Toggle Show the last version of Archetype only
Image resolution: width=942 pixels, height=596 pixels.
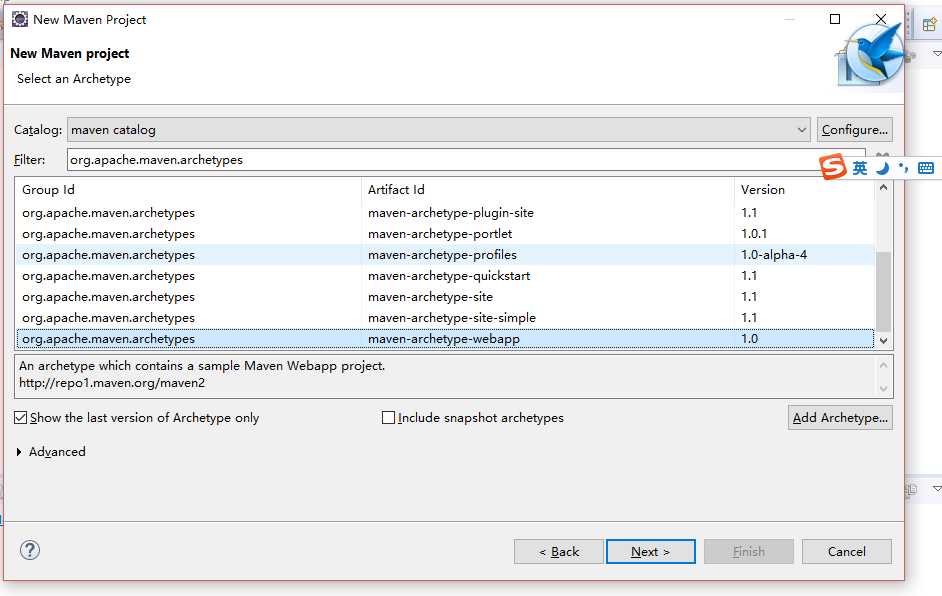click(x=20, y=418)
